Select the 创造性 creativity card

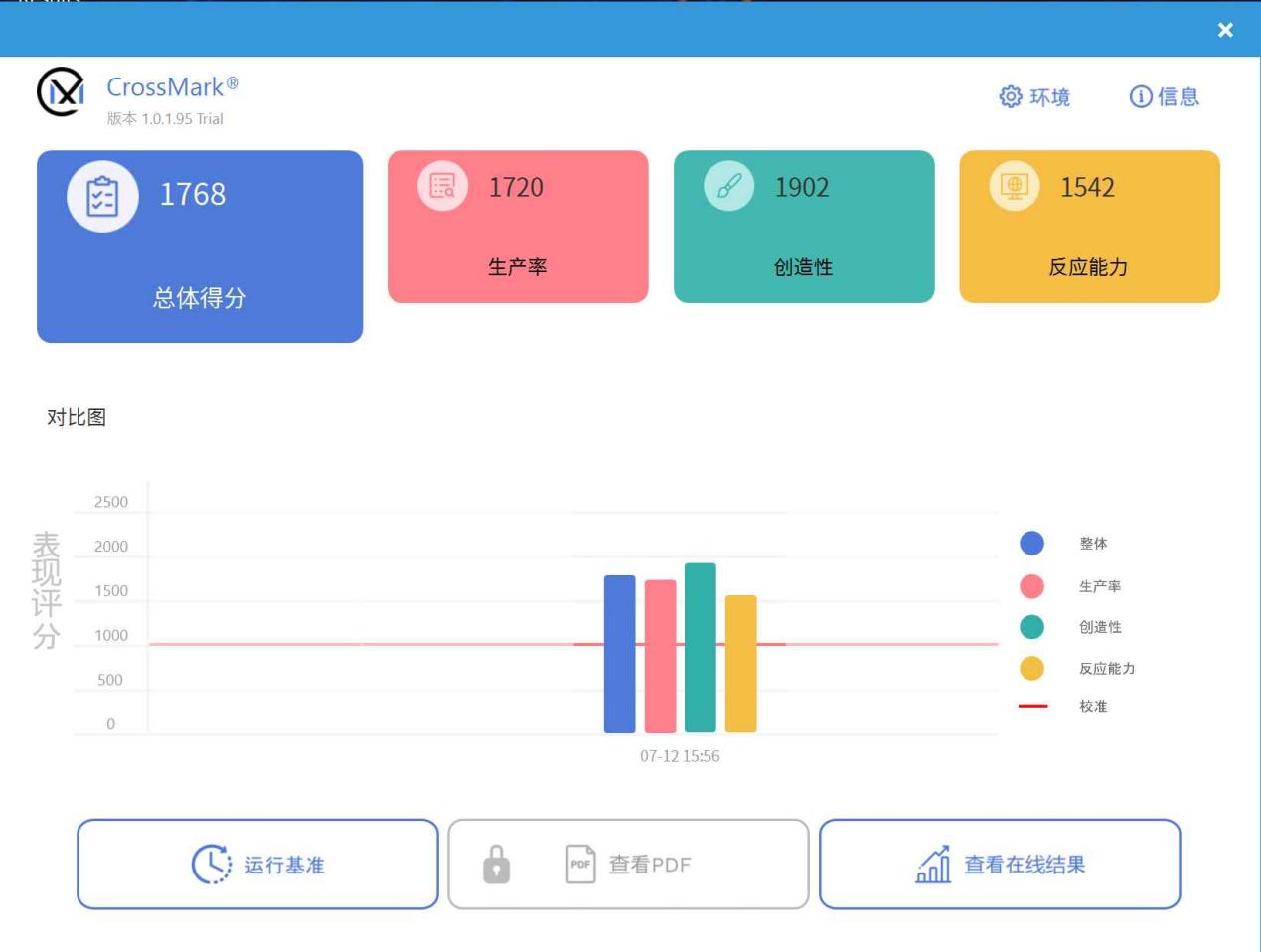click(804, 227)
